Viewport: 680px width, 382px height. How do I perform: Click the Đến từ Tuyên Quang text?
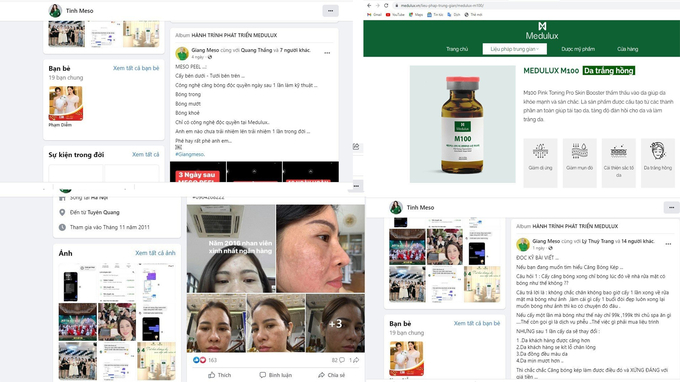[95, 212]
